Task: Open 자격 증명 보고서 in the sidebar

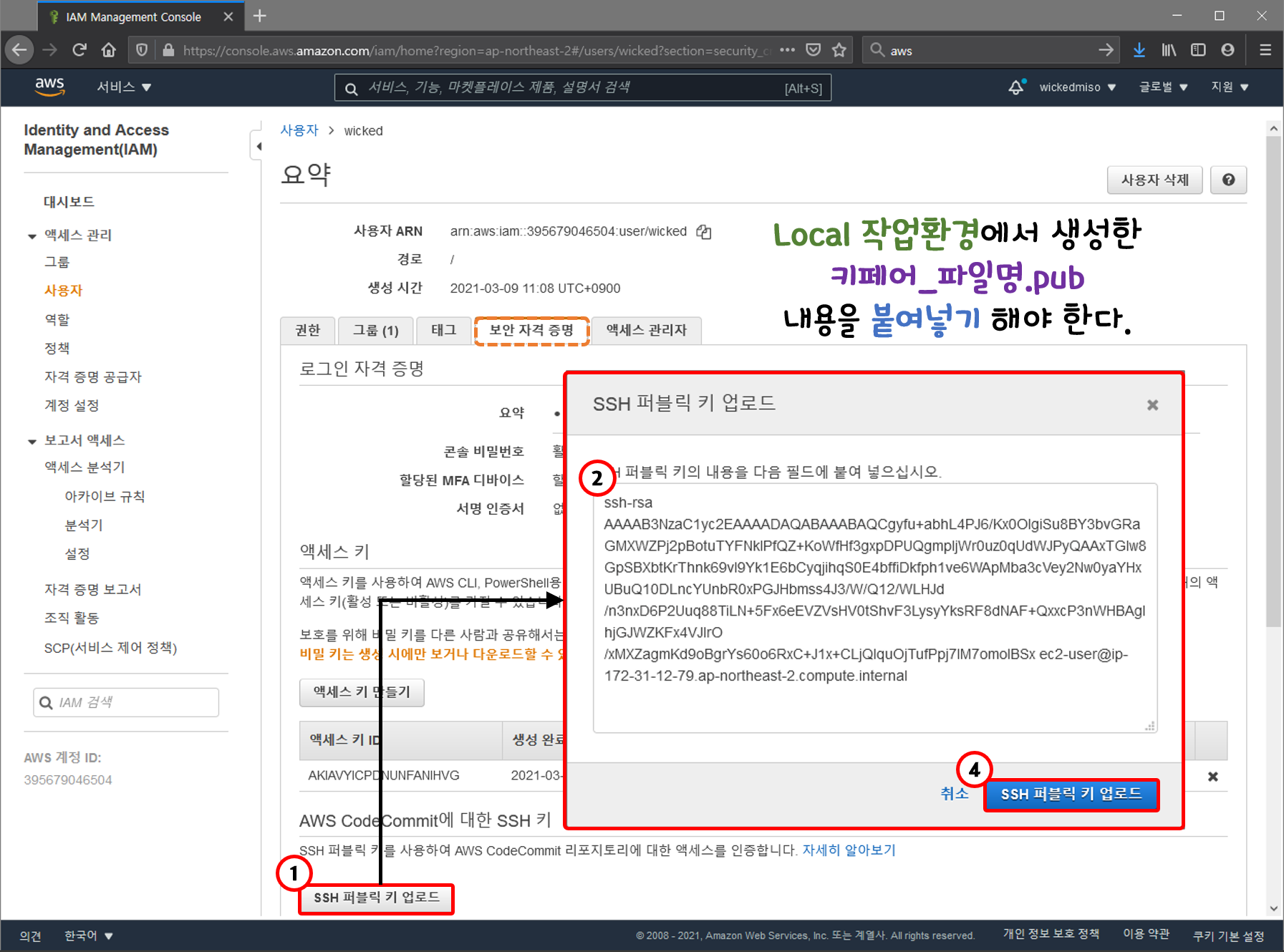Action: coord(92,589)
